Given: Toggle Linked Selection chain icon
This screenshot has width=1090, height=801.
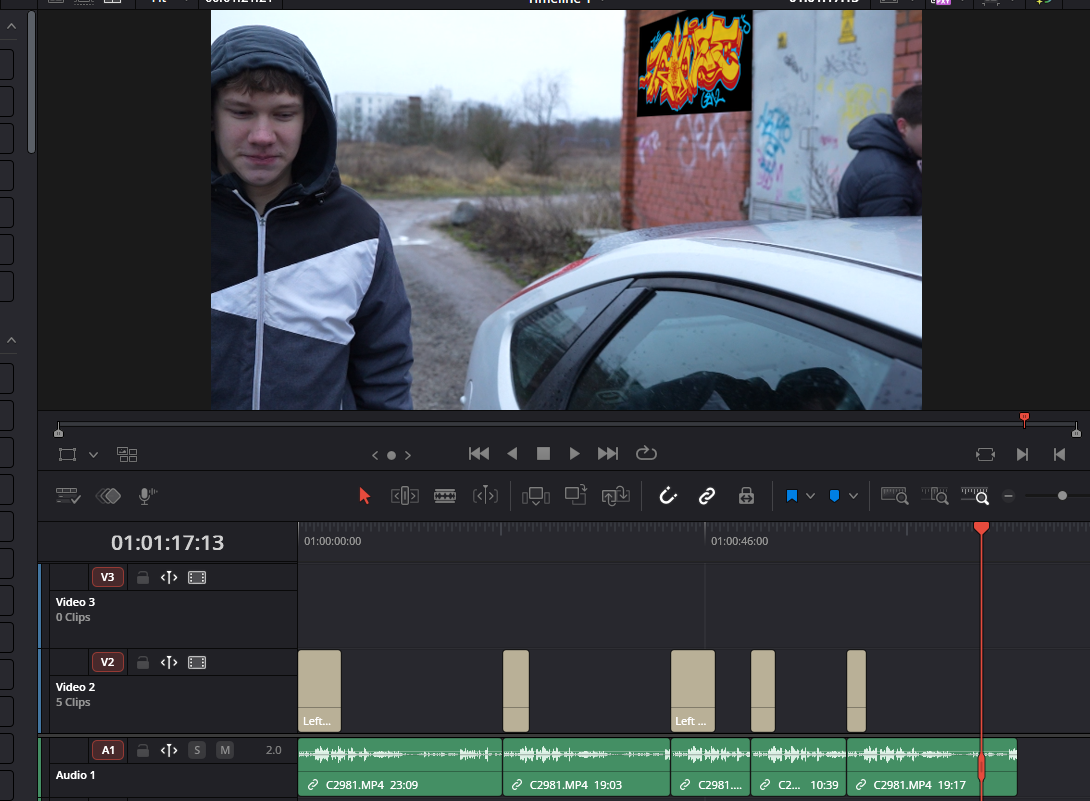Looking at the screenshot, I should (707, 496).
